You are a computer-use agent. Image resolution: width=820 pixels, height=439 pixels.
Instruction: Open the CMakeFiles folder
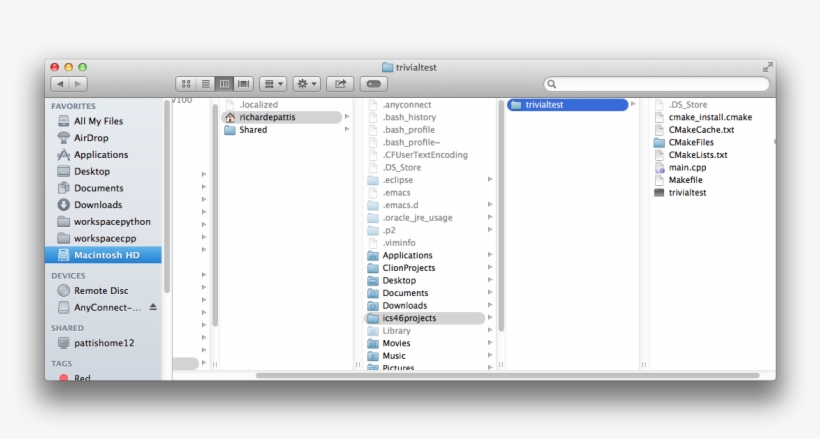click(691, 142)
